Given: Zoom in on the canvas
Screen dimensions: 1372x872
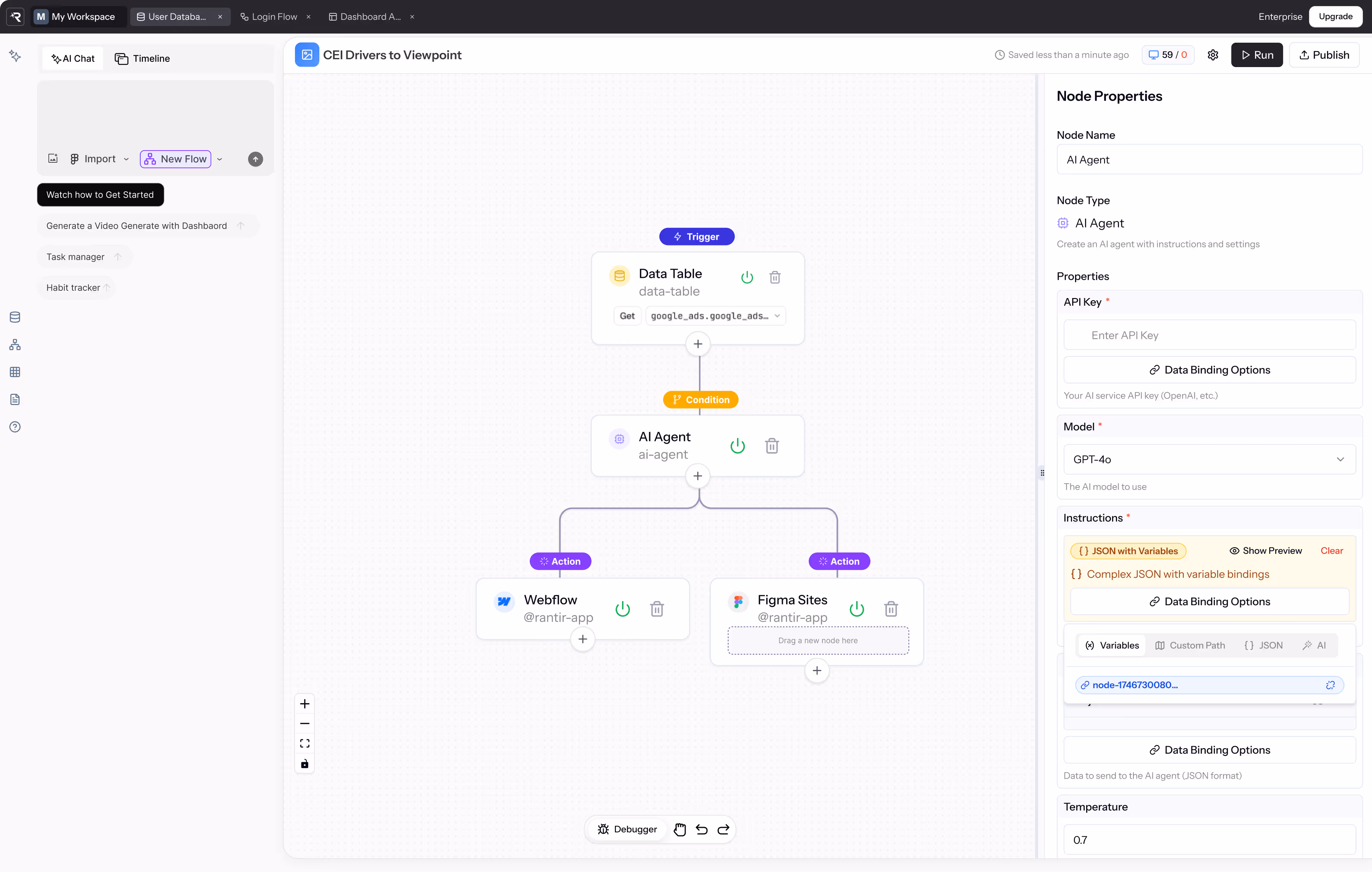Looking at the screenshot, I should [304, 704].
